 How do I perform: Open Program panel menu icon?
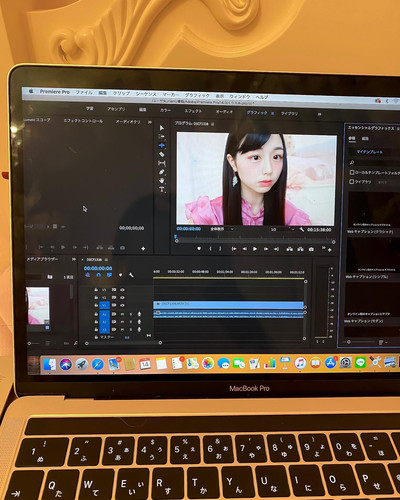213,124
